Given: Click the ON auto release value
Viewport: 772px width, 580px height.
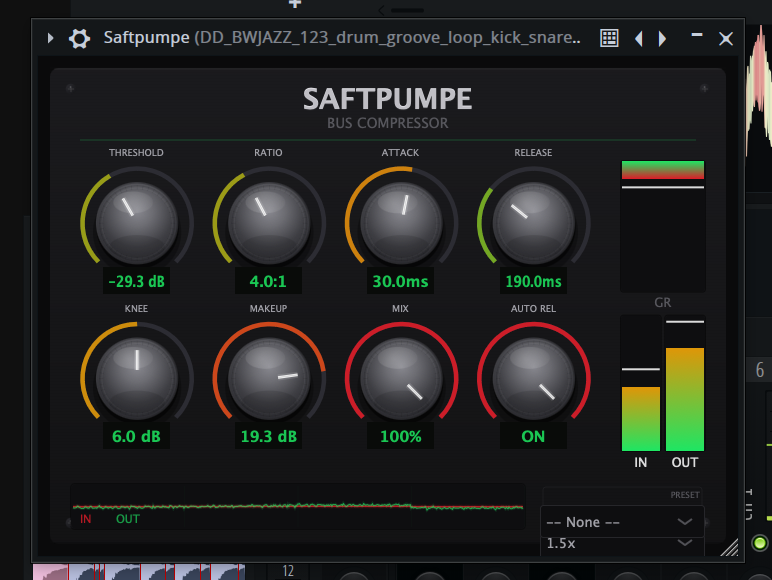Looking at the screenshot, I should (533, 436).
